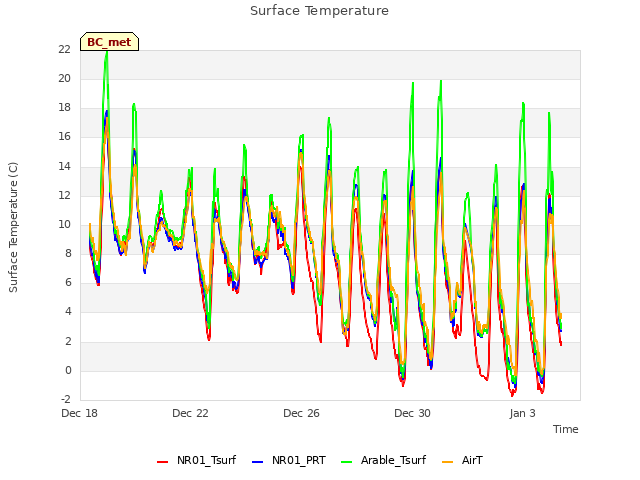The height and width of the screenshot is (480, 640).
Task: Click the orange AirT legend color marker
Action: [x=448, y=462]
